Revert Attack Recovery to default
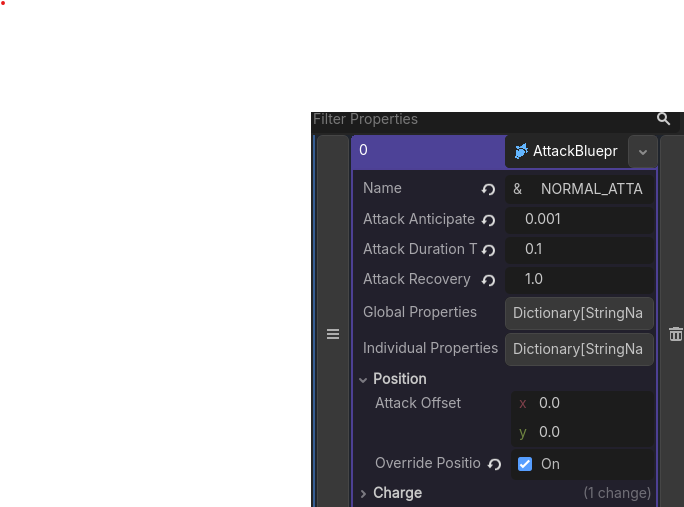Image resolution: width=684 pixels, height=507 pixels. point(488,280)
